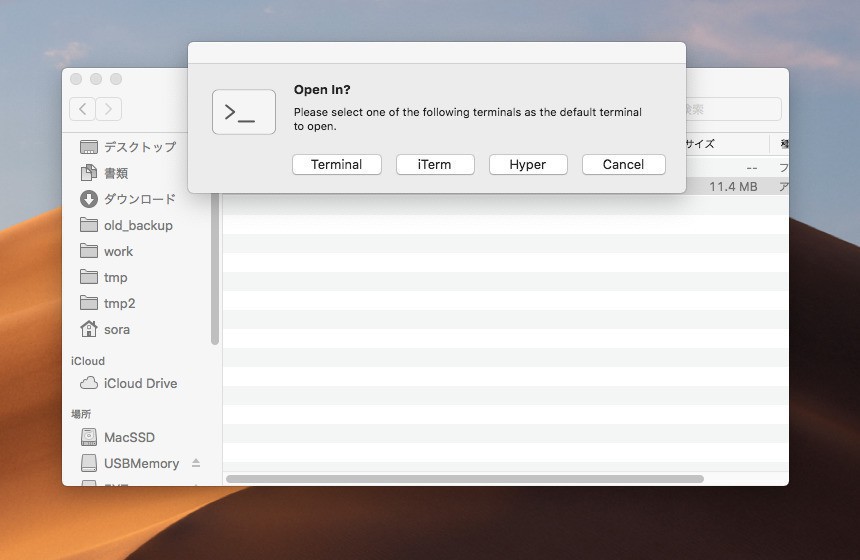Open iCloud Drive in sidebar

[x=140, y=383]
